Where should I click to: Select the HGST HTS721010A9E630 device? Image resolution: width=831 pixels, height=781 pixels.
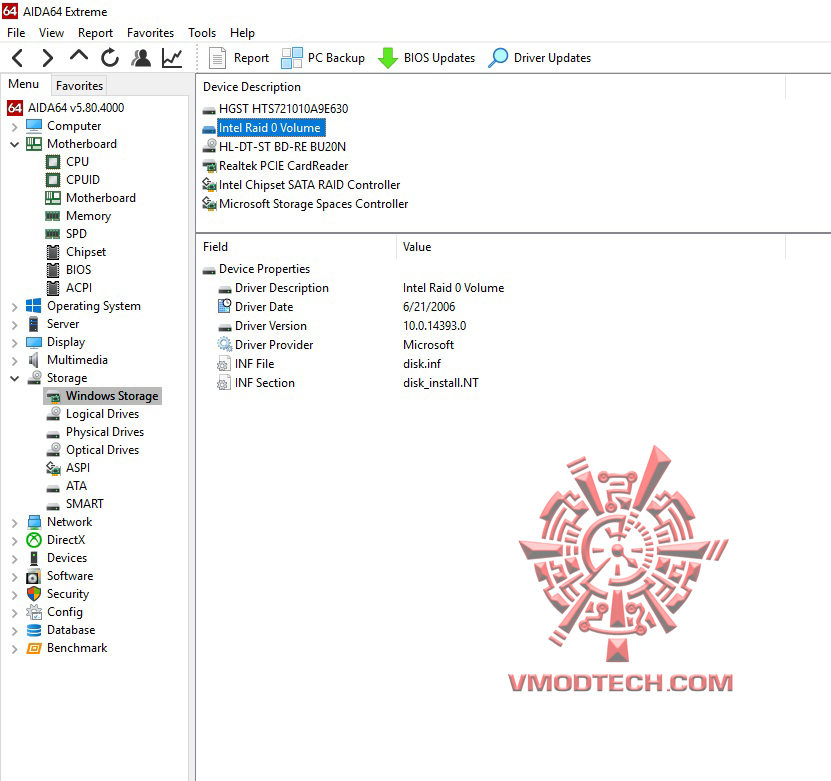pyautogui.click(x=268, y=107)
